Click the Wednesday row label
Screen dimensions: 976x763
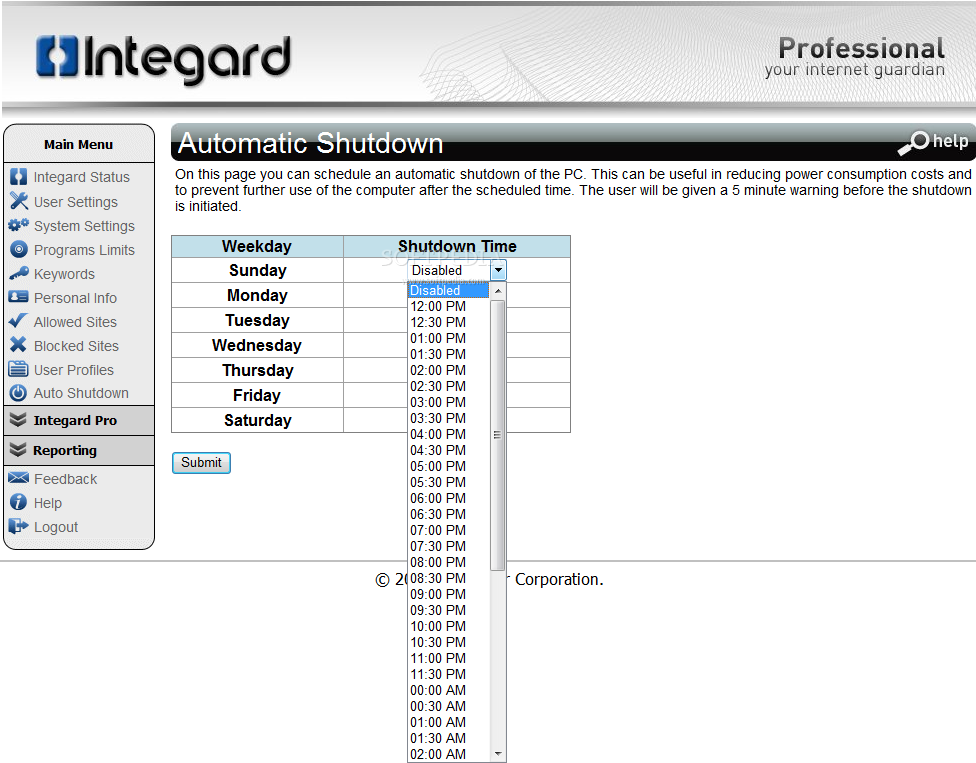point(257,345)
